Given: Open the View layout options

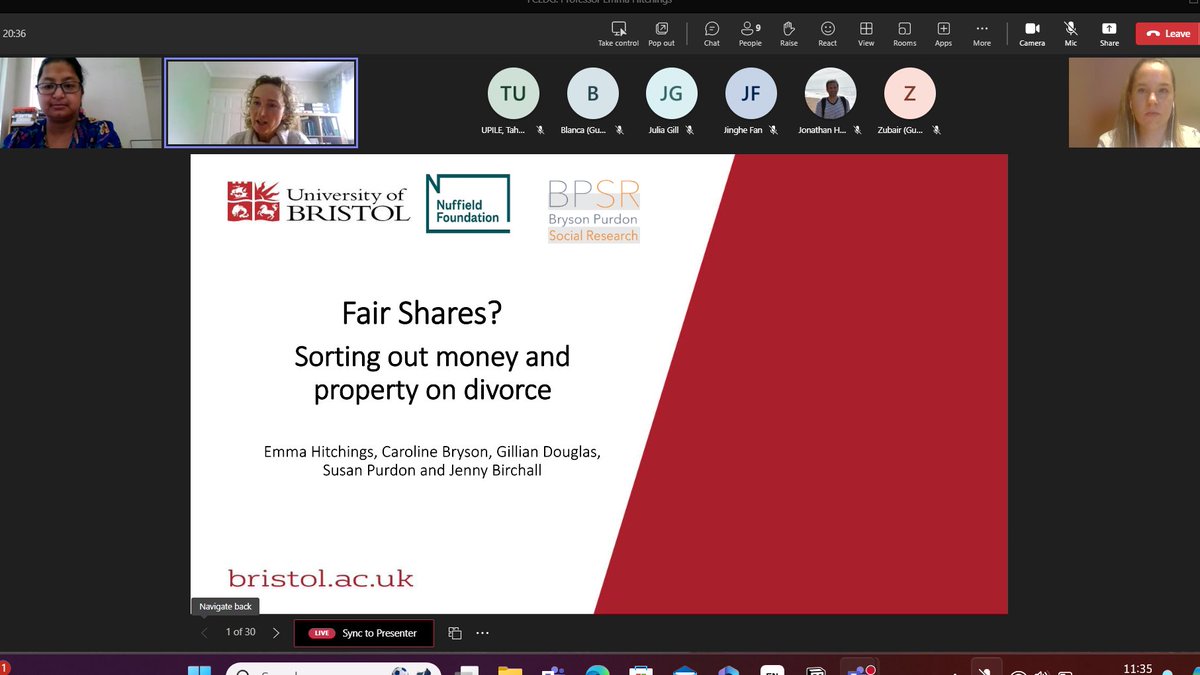Looking at the screenshot, I should 866,34.
